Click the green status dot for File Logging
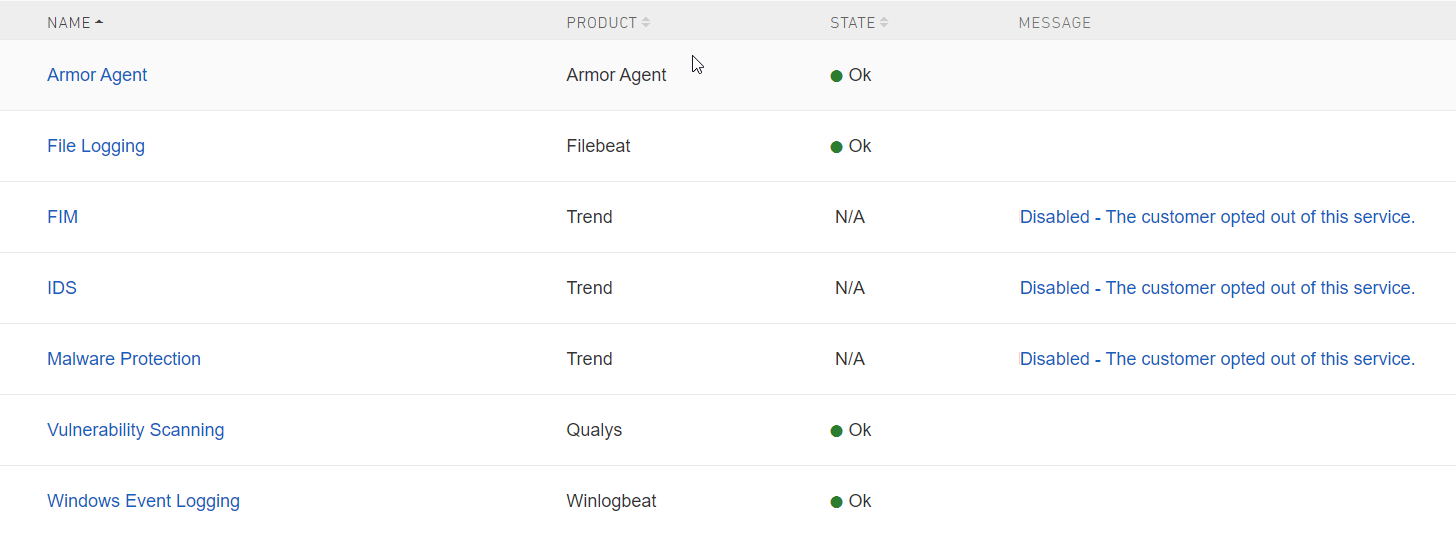 (837, 147)
